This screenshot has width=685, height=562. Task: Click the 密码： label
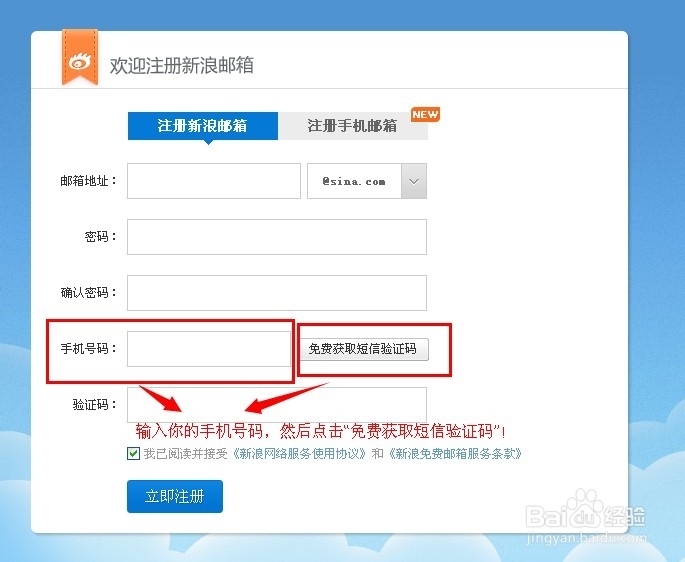pos(101,236)
